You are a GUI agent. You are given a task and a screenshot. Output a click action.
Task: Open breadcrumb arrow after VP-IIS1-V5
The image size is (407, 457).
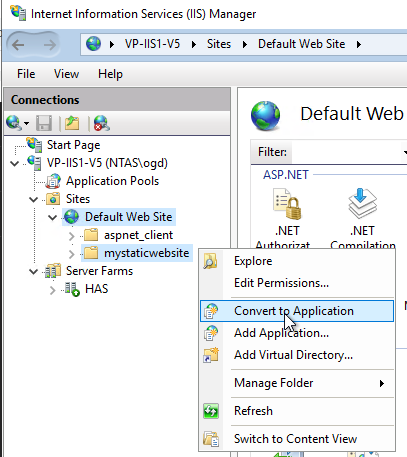193,44
